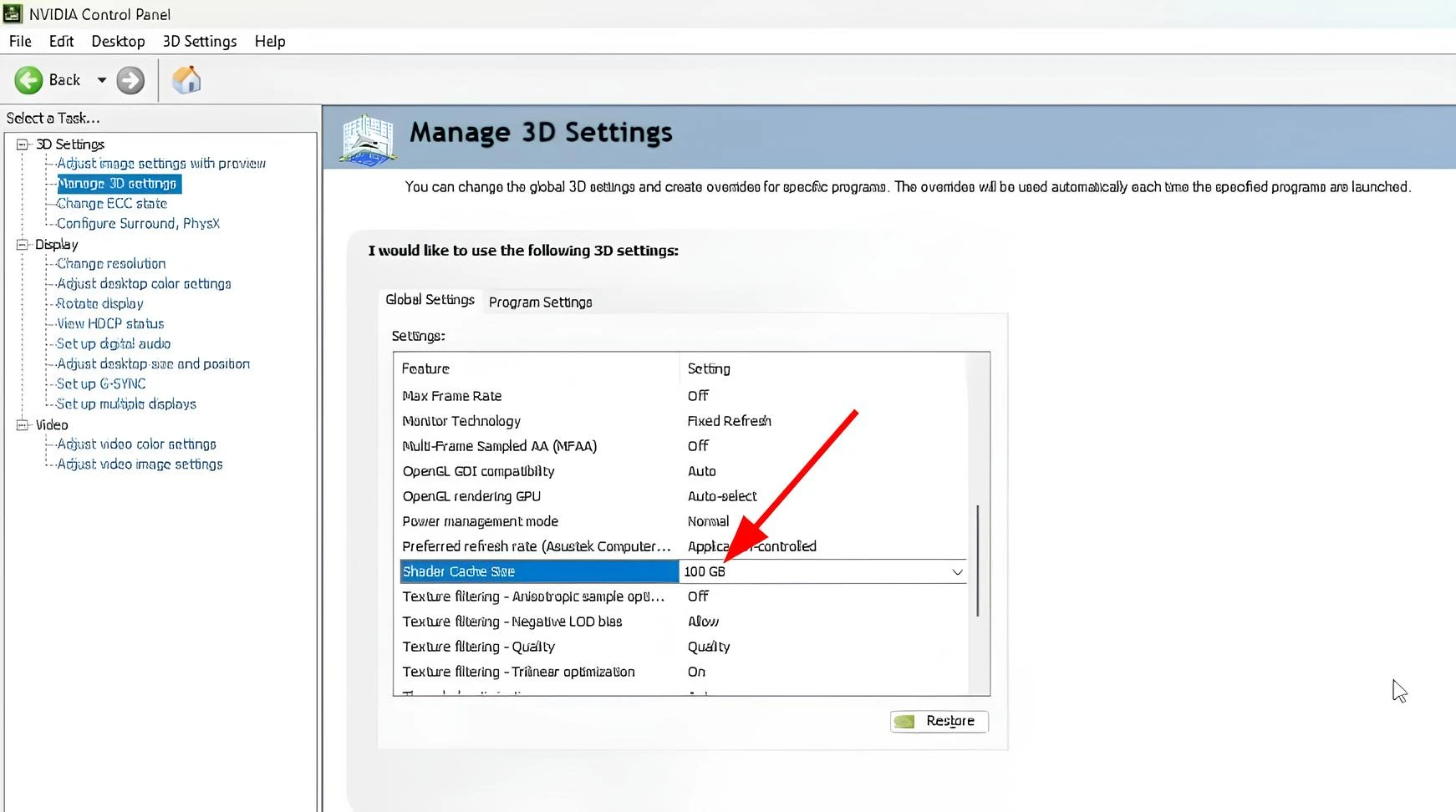Image resolution: width=1456 pixels, height=812 pixels.
Task: Open the File menu
Action: [x=20, y=41]
